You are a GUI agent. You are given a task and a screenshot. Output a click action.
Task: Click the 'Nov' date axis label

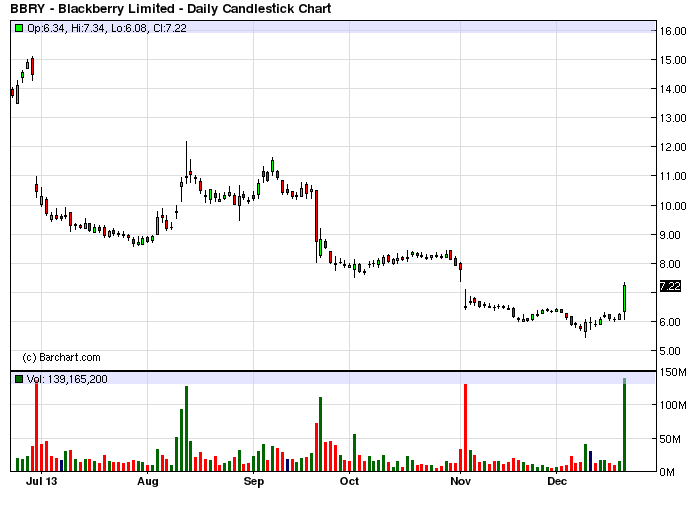(460, 481)
